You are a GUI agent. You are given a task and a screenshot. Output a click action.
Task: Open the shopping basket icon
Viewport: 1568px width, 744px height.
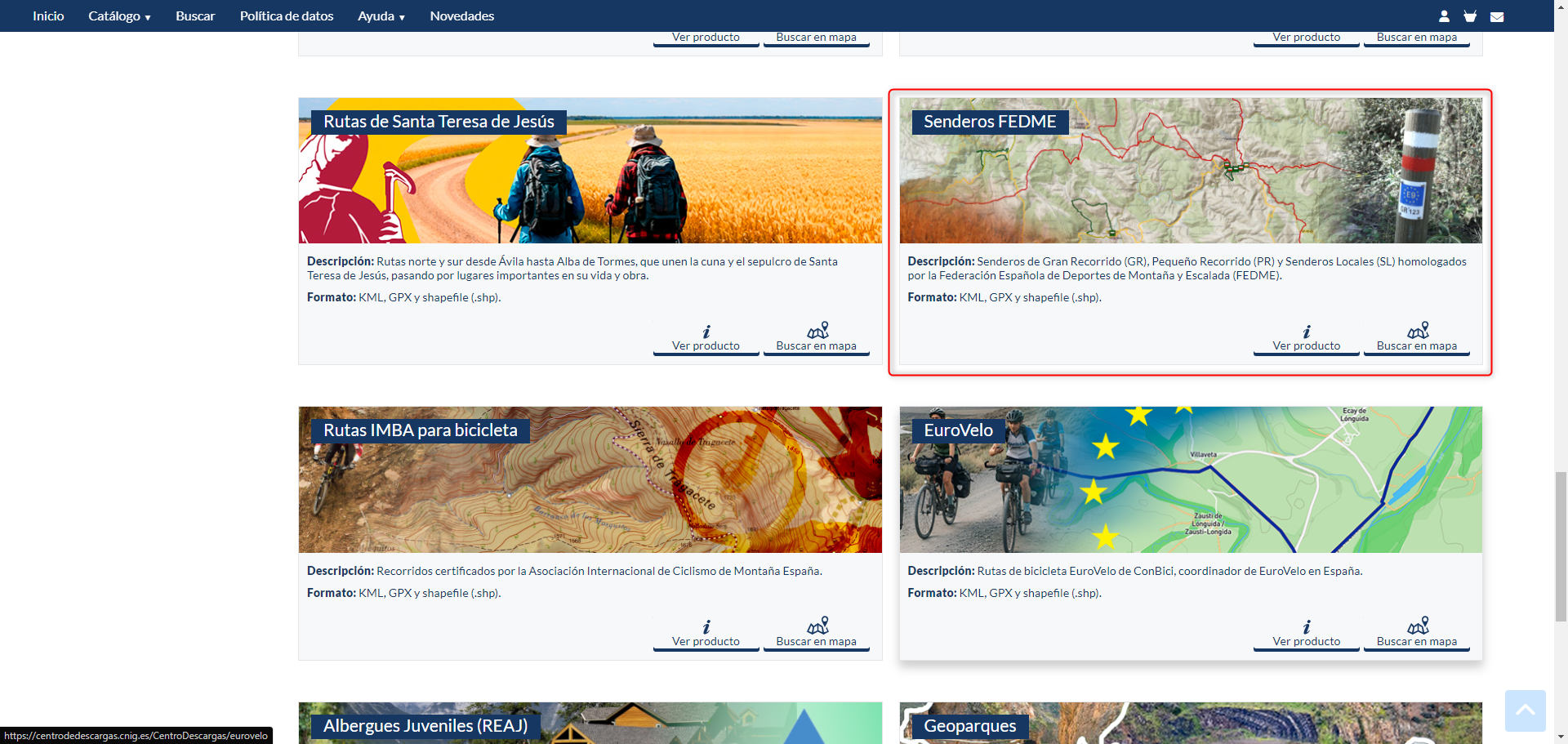point(1470,16)
